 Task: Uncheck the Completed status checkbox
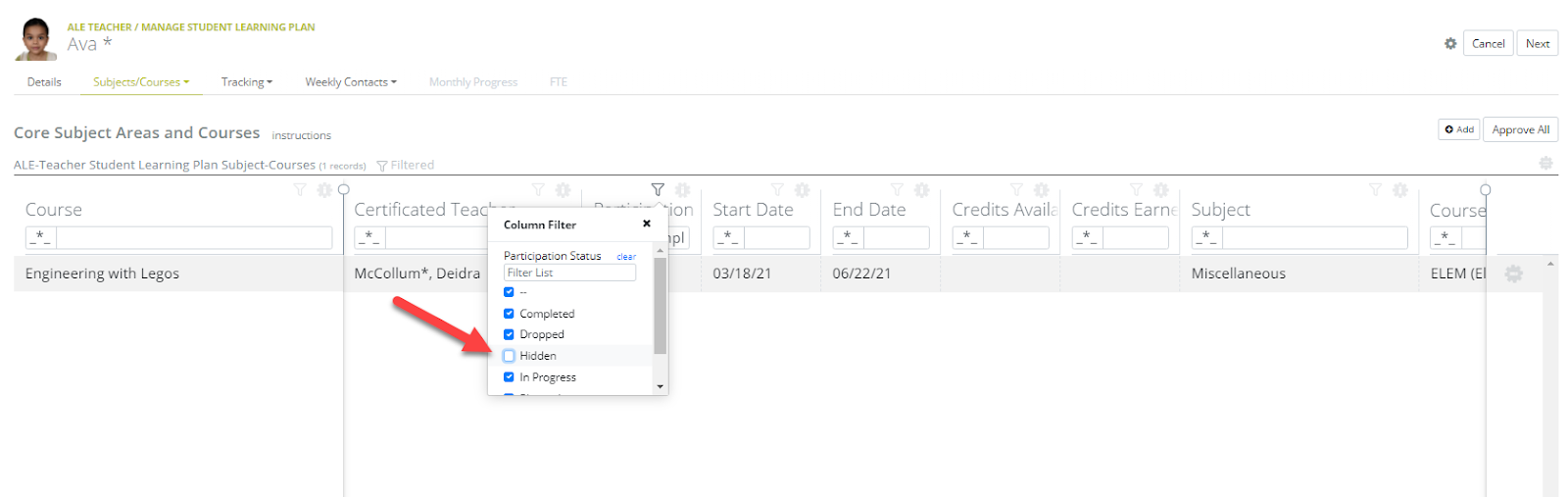click(509, 314)
